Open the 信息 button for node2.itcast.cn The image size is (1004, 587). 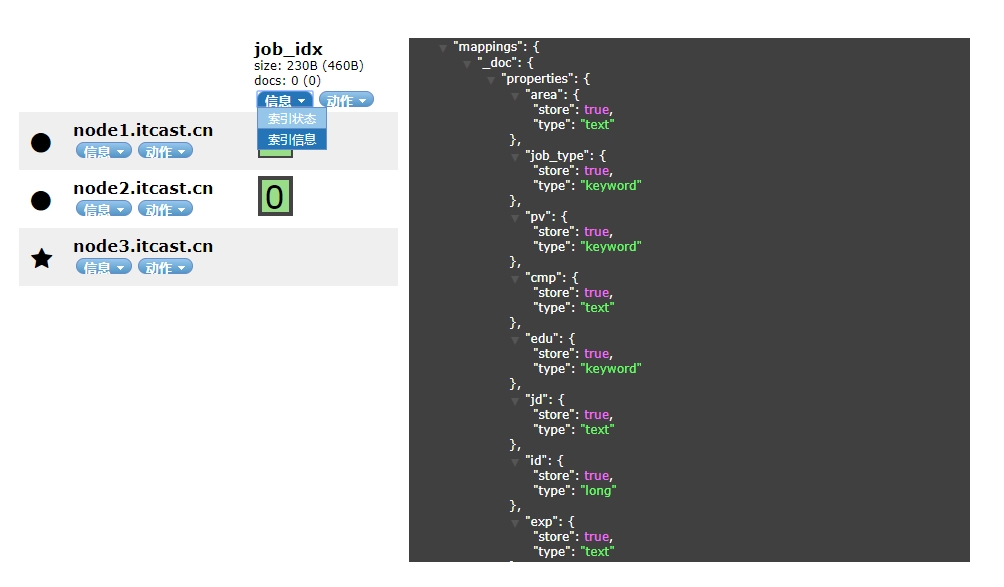104,209
